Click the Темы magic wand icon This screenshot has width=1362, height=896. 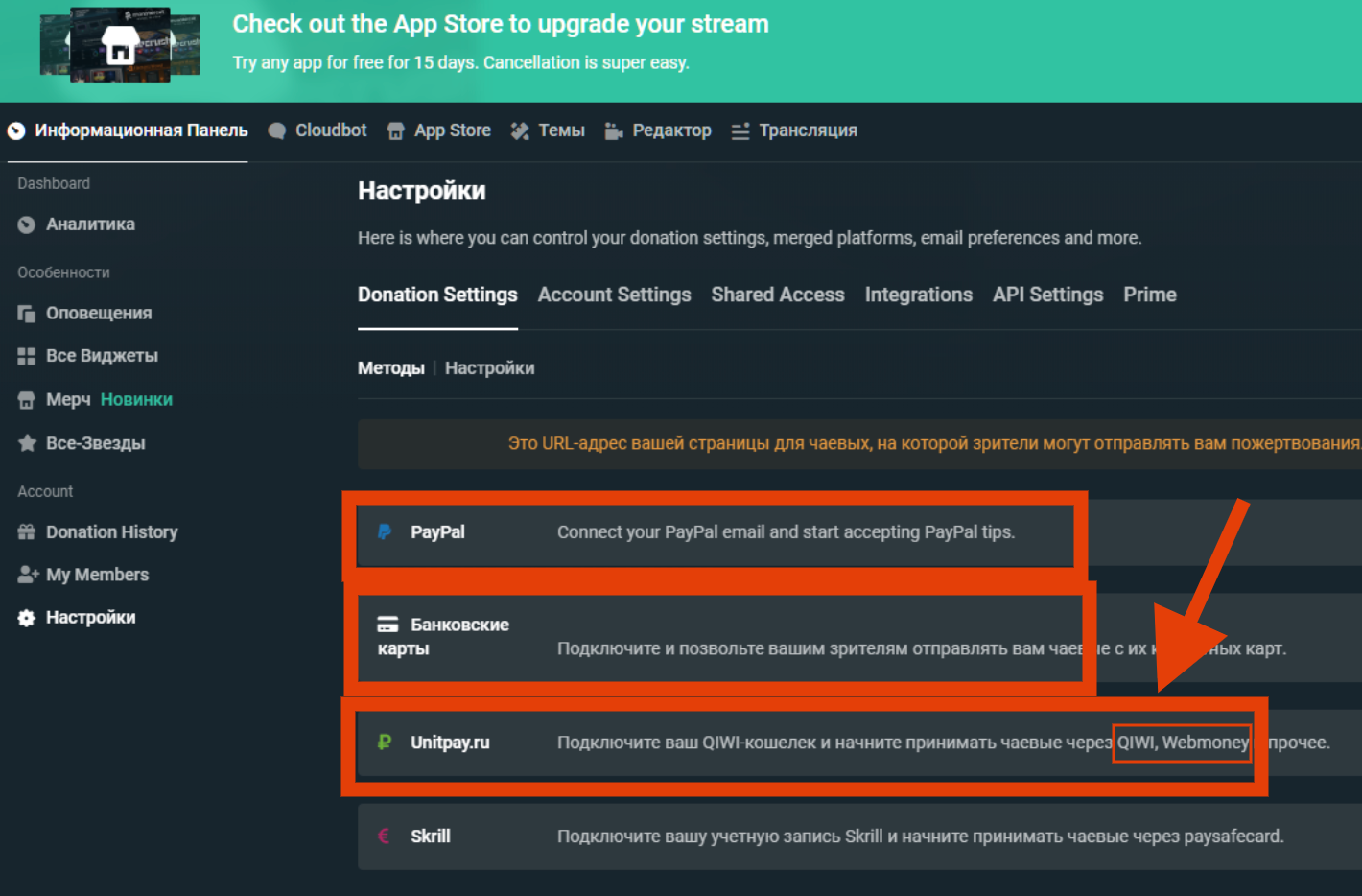point(520,130)
